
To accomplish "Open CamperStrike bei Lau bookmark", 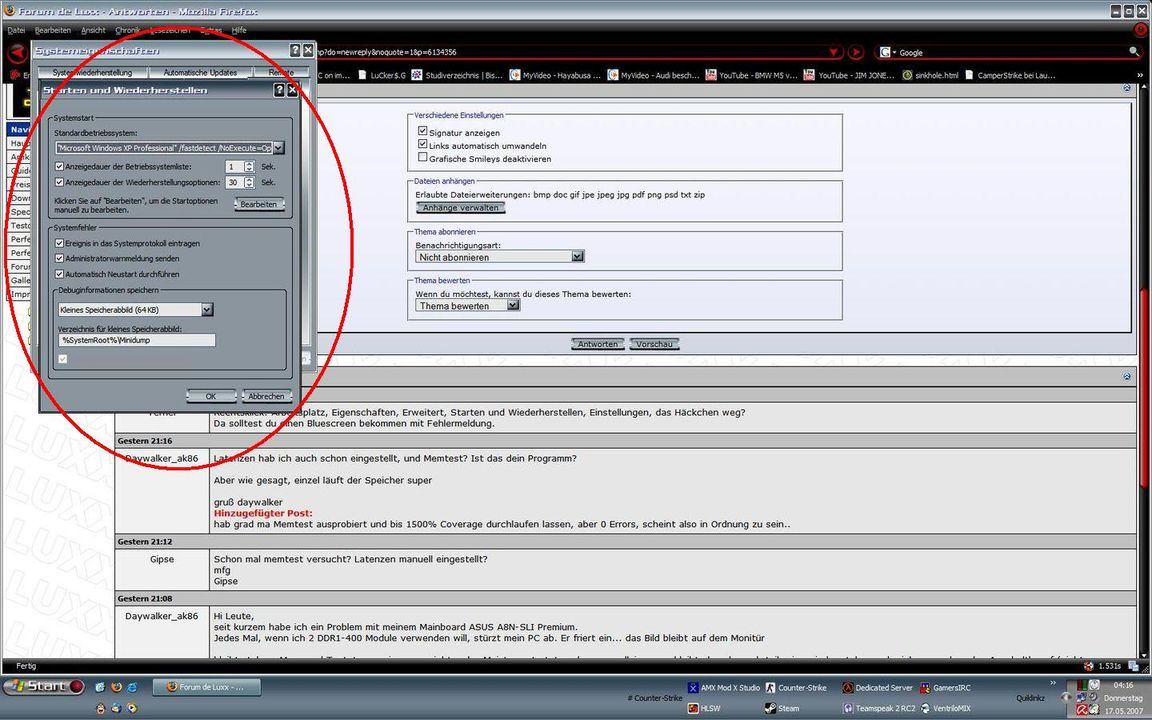I will coord(1010,75).
